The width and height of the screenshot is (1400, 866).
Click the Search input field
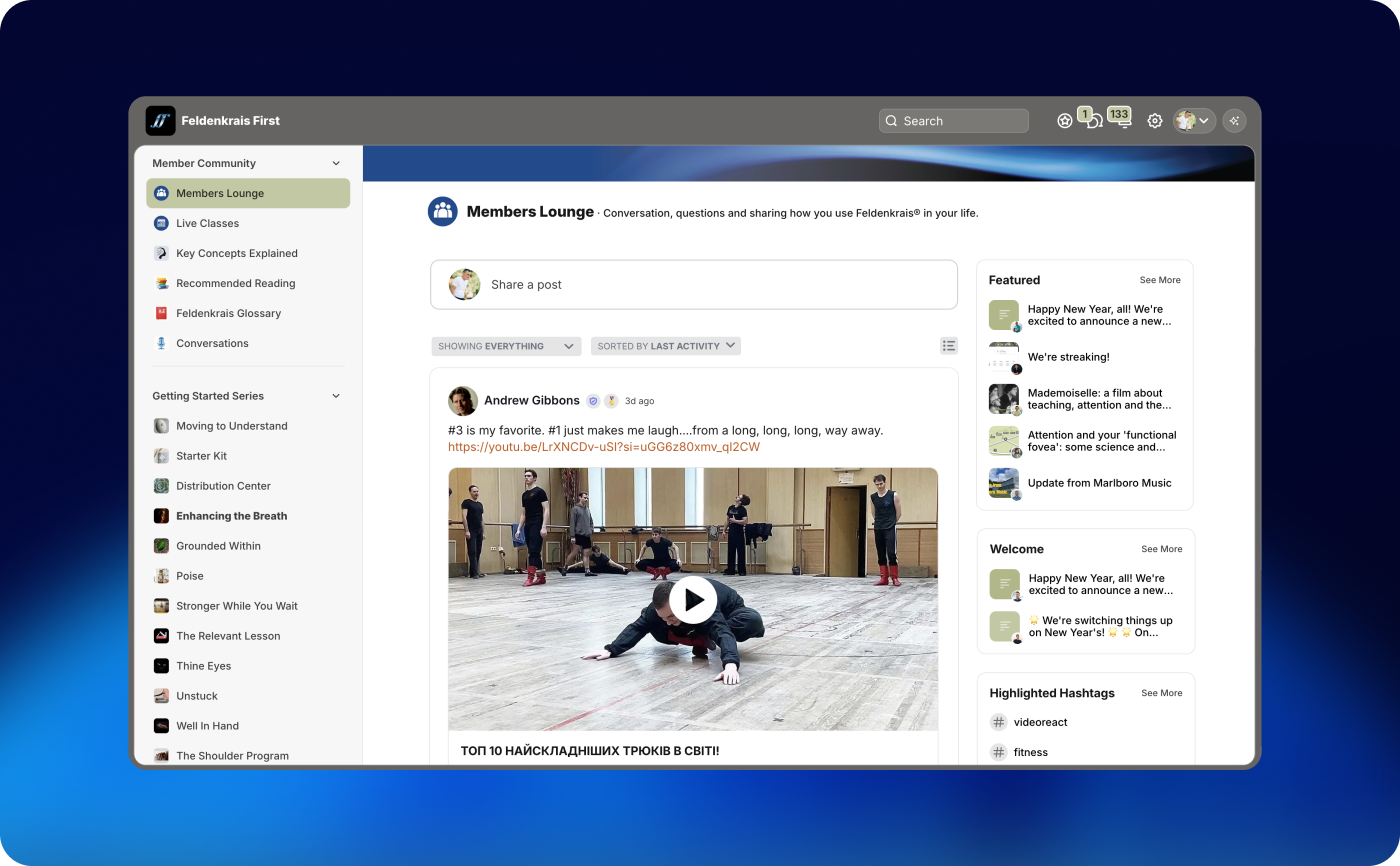[953, 121]
